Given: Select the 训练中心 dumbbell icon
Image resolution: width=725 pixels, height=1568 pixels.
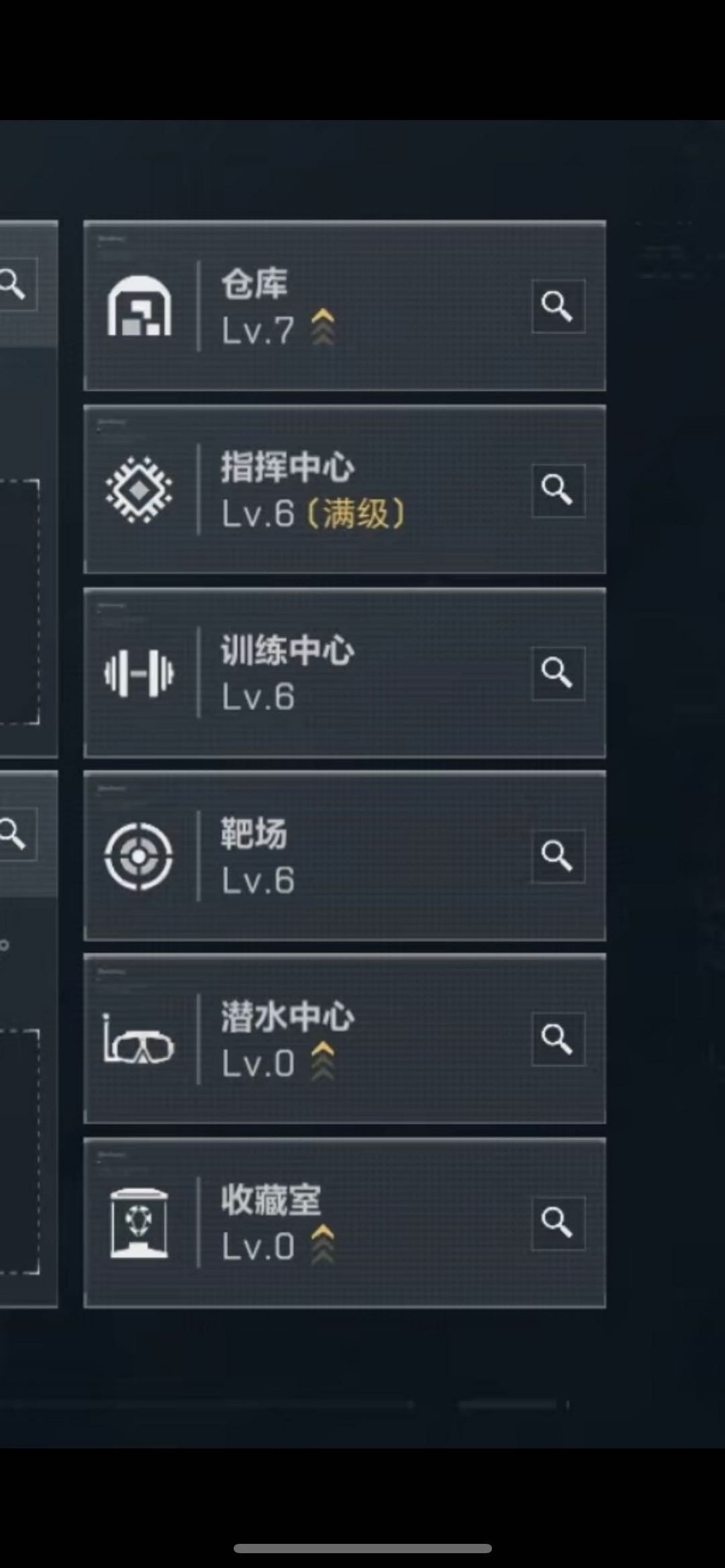Looking at the screenshot, I should click(x=139, y=673).
